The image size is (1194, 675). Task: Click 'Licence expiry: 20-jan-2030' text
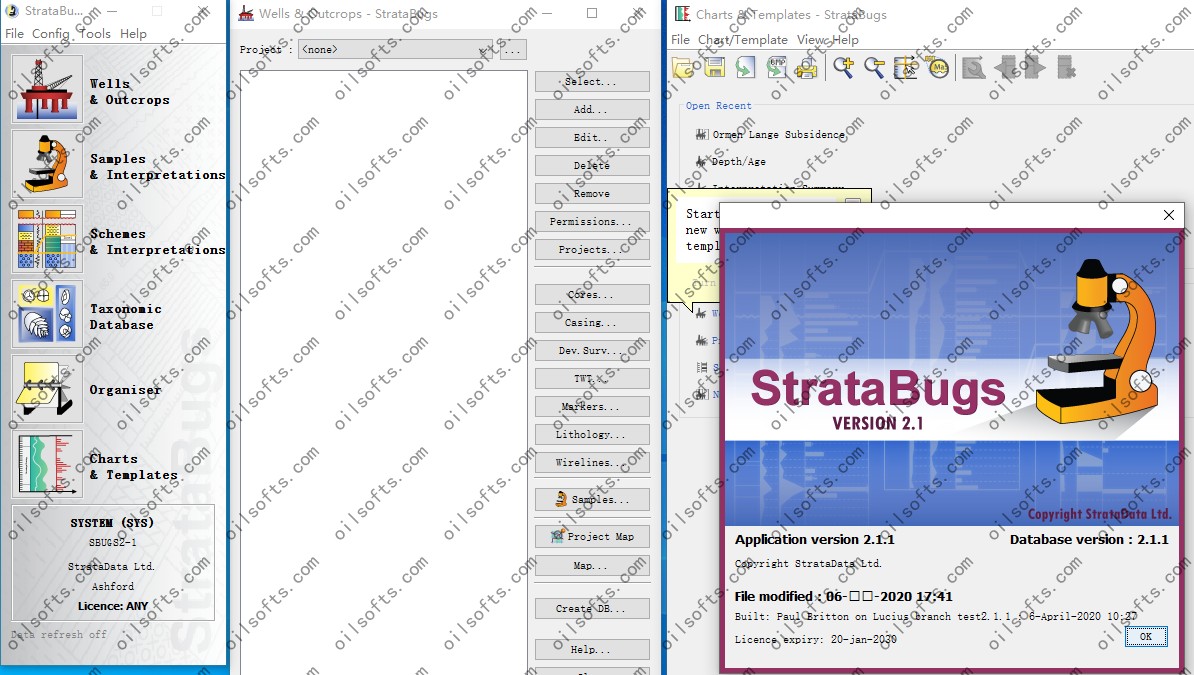coord(816,640)
